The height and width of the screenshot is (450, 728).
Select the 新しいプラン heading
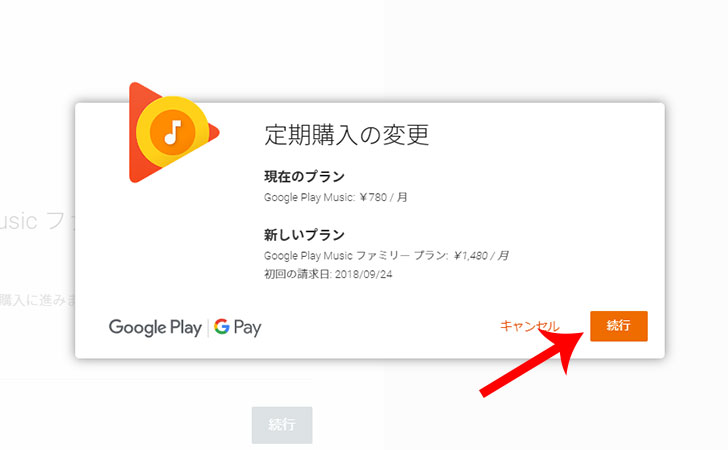point(304,235)
